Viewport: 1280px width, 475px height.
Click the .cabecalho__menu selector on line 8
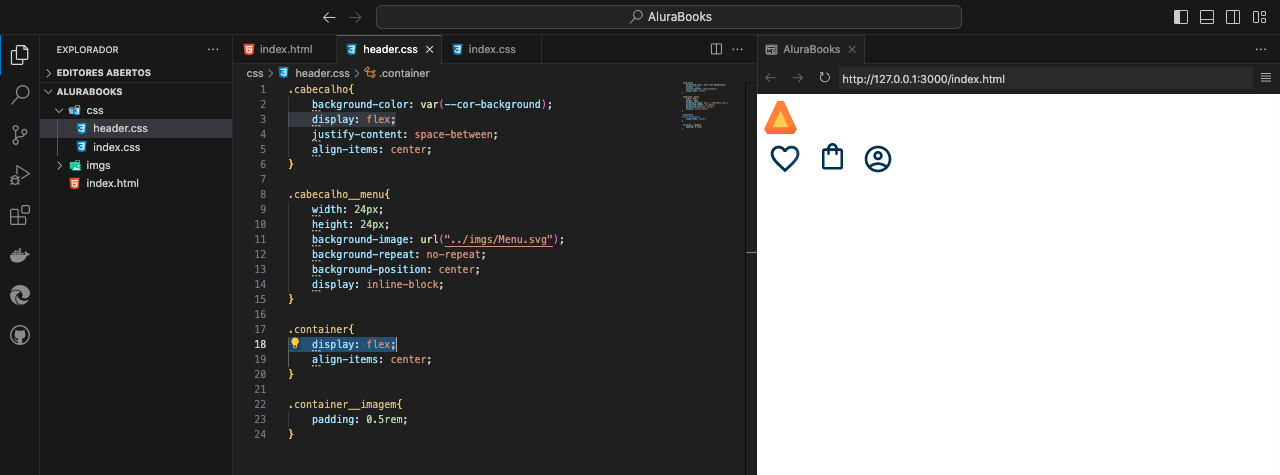(x=337, y=194)
